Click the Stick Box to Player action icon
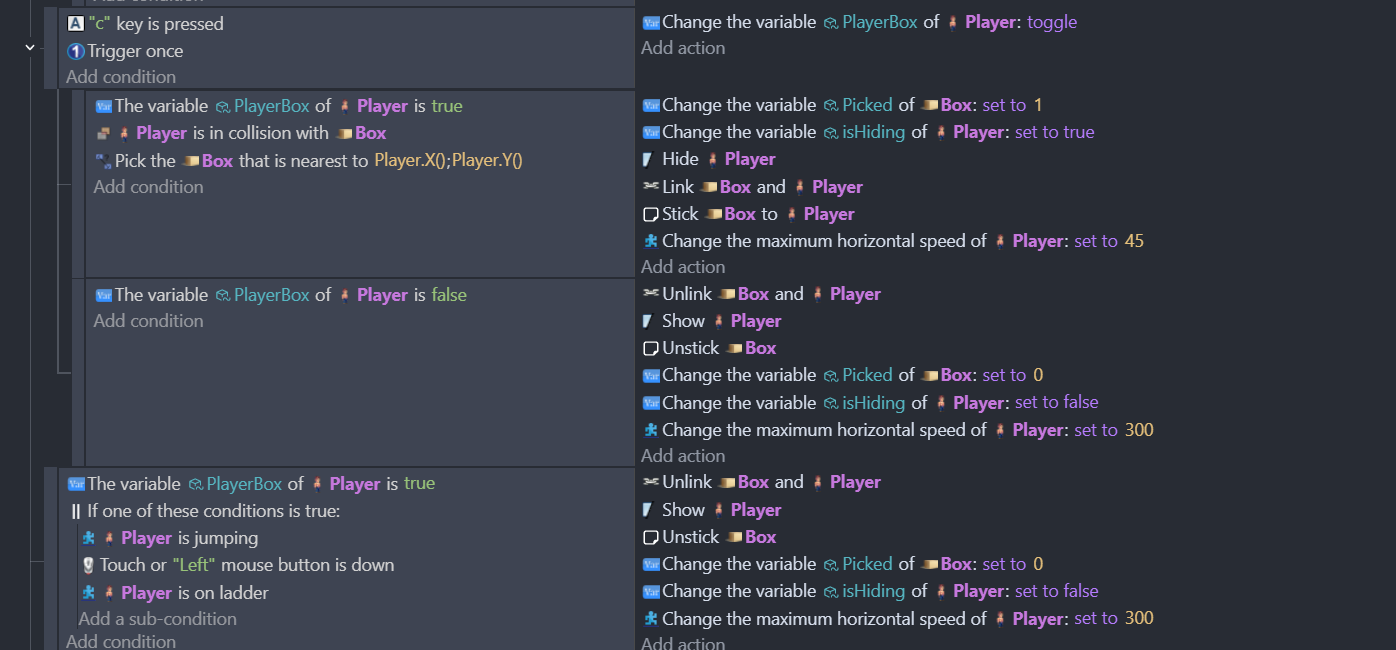 [x=650, y=214]
